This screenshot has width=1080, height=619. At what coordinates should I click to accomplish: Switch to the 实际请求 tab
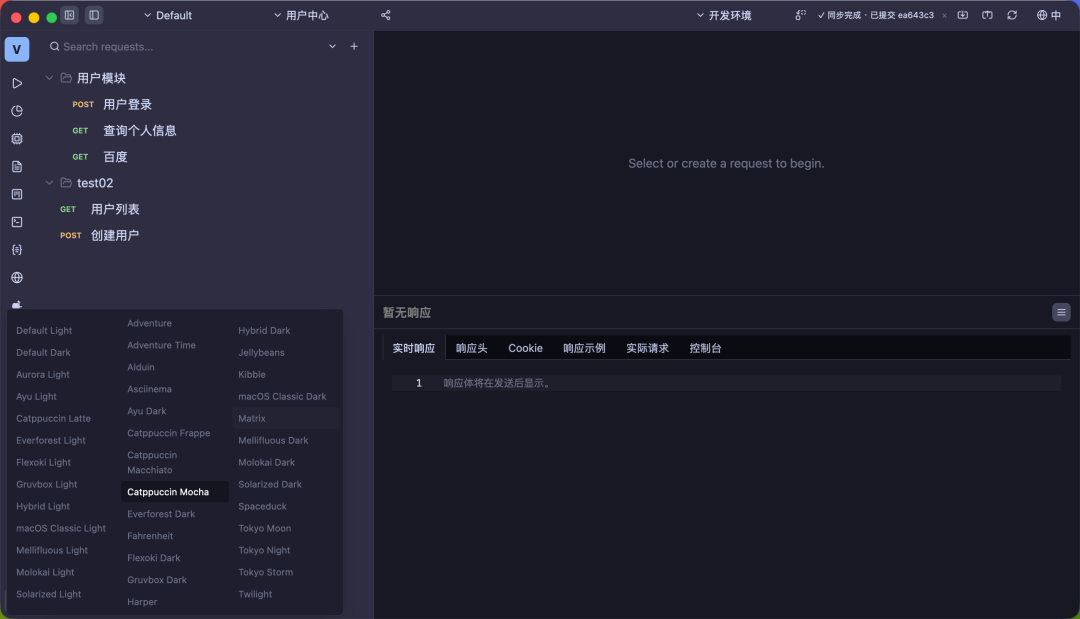click(647, 348)
